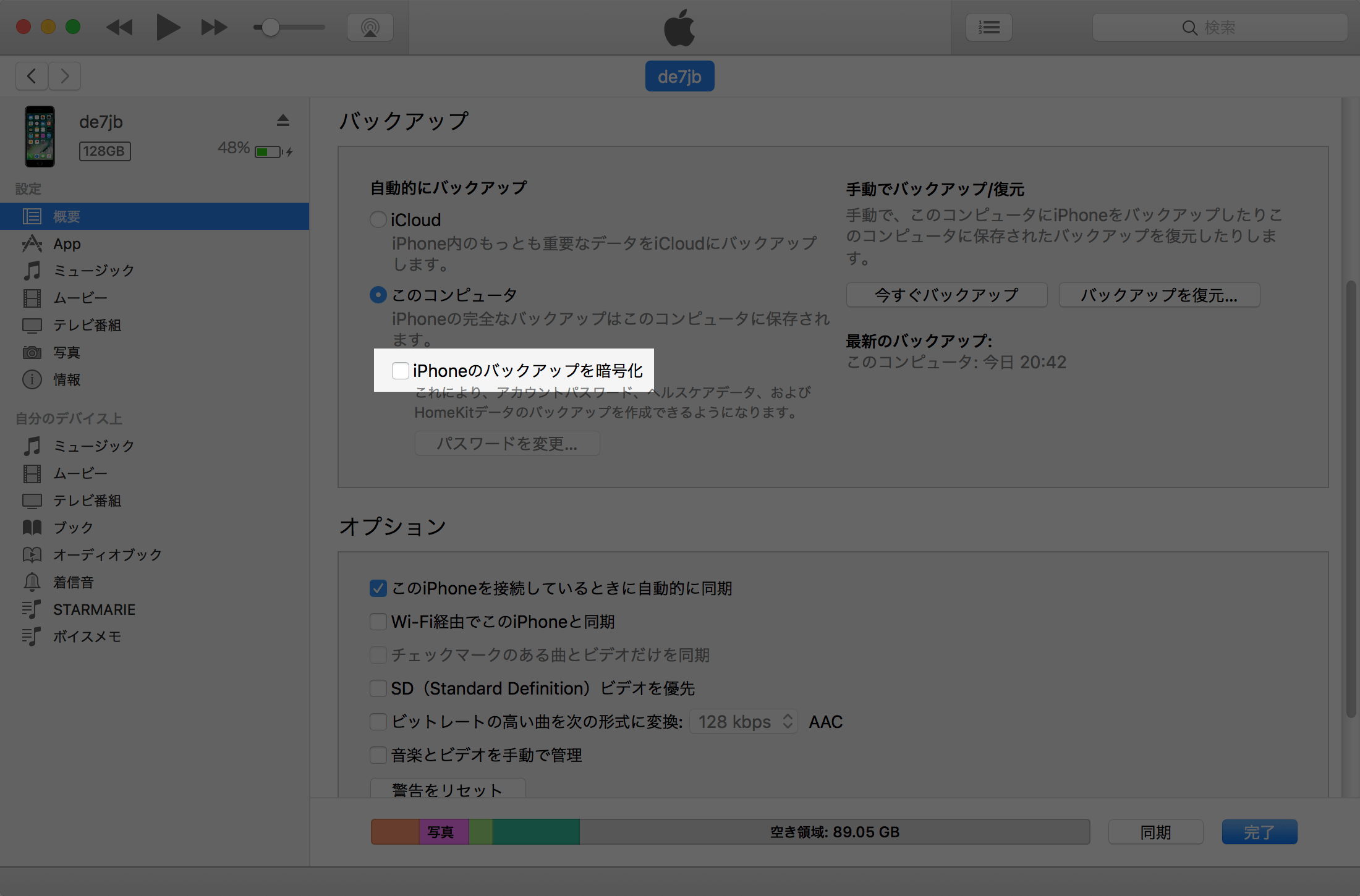Open the list view icon button
The height and width of the screenshot is (896, 1360).
point(989,27)
